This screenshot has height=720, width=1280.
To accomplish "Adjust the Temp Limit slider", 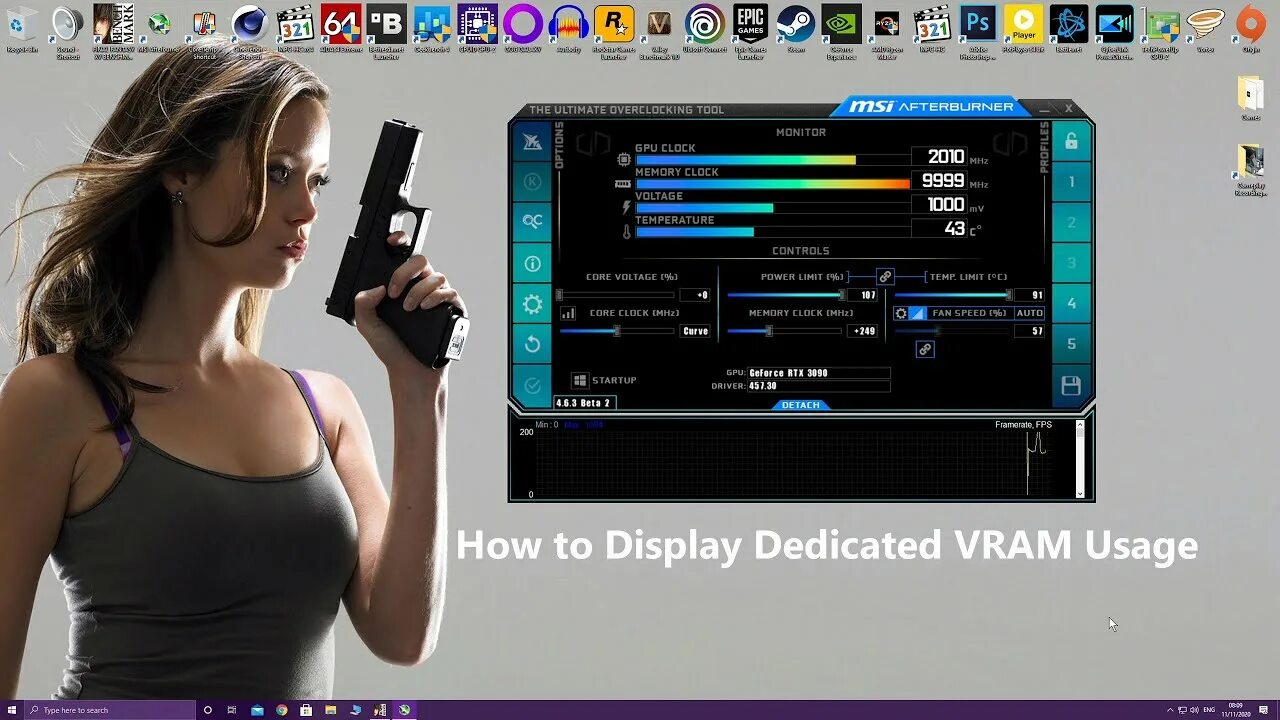I will (x=953, y=295).
